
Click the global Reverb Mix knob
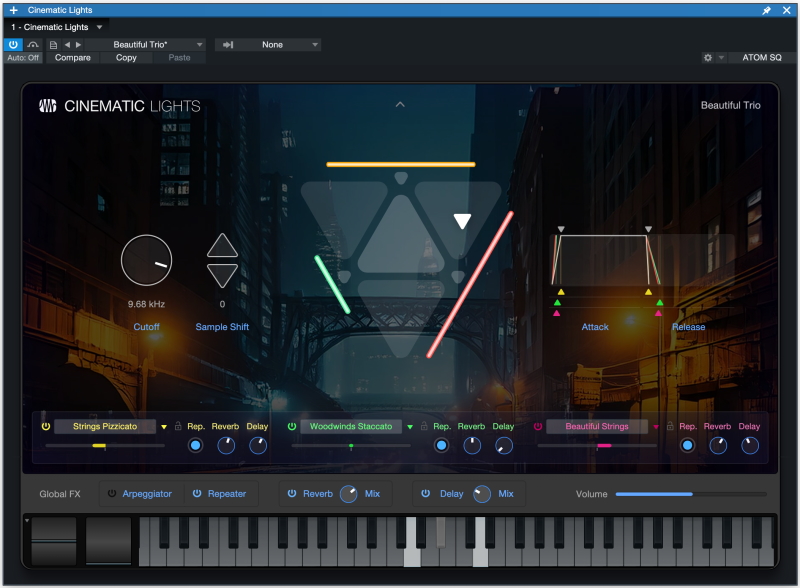[x=349, y=494]
